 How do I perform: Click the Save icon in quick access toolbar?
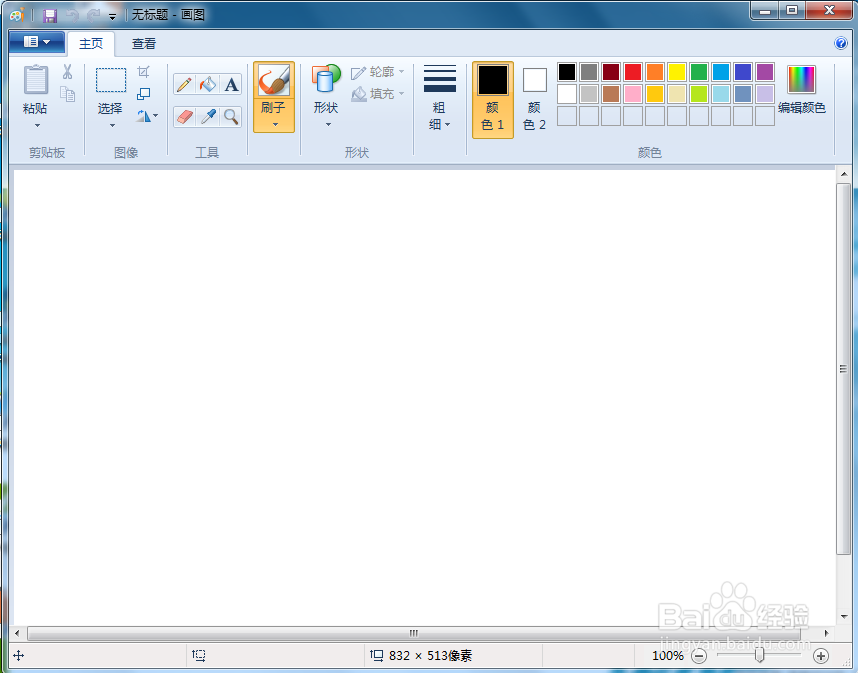pos(50,15)
